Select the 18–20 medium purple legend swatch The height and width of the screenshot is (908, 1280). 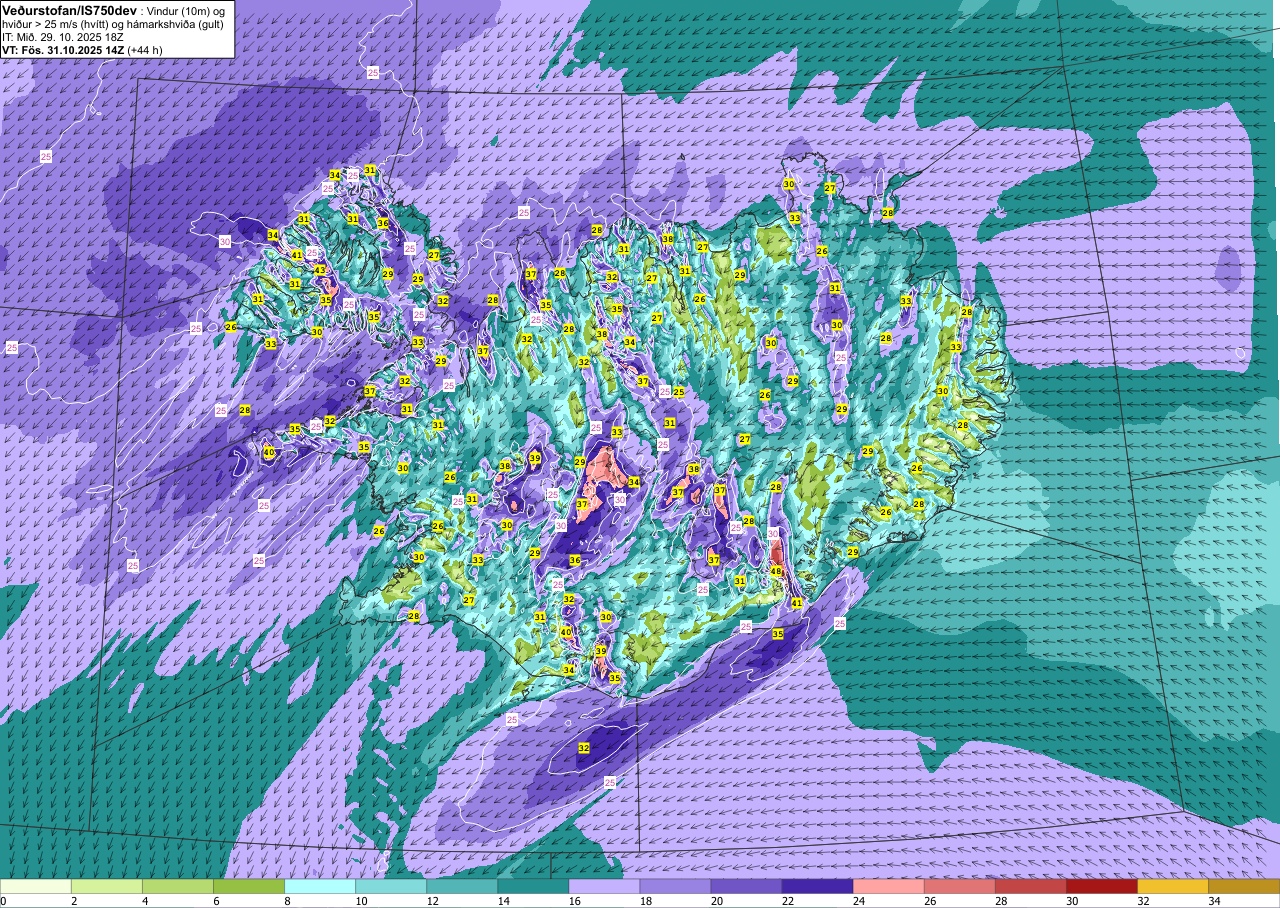tap(675, 886)
